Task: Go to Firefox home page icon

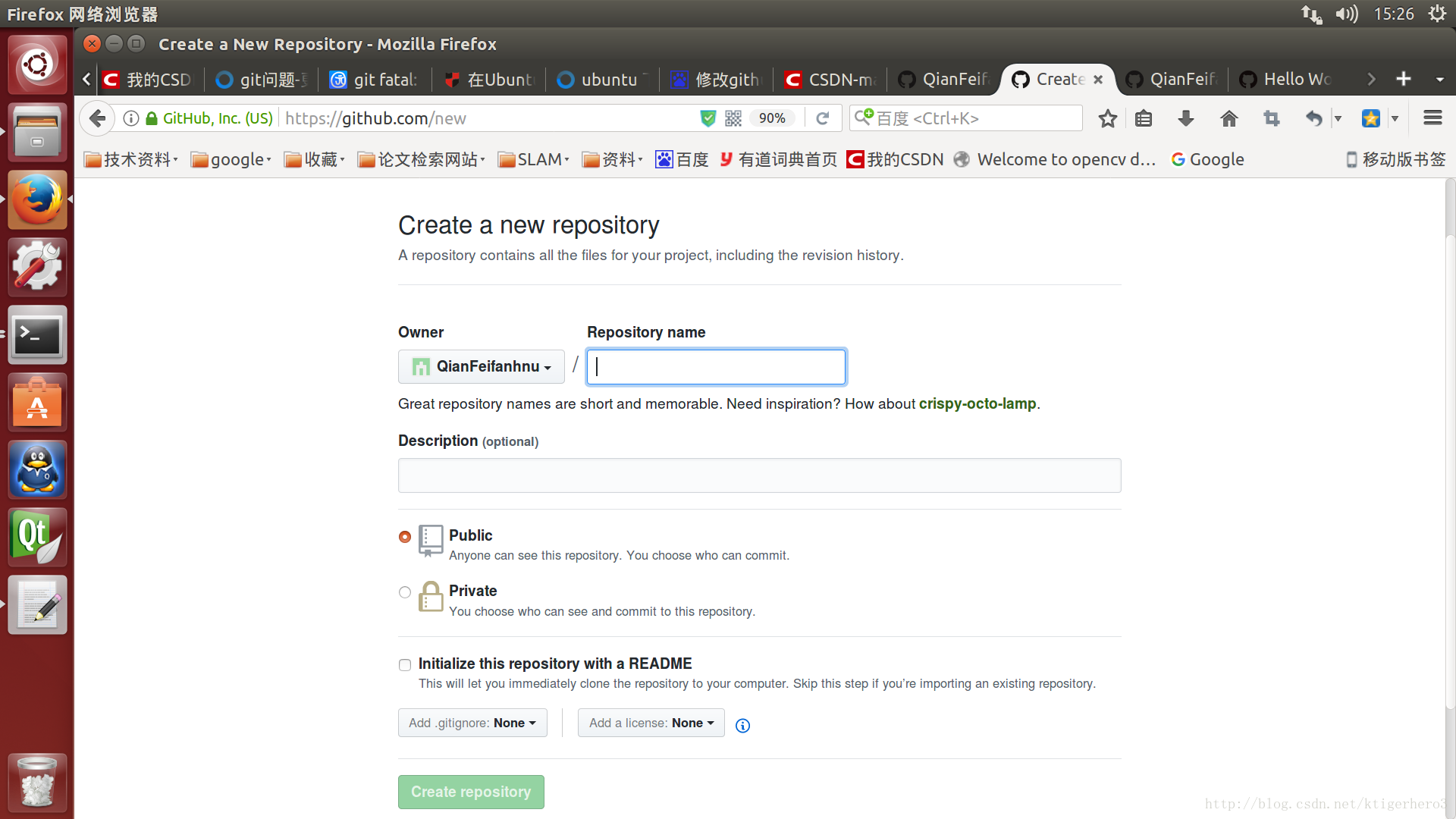Action: pos(1229,118)
